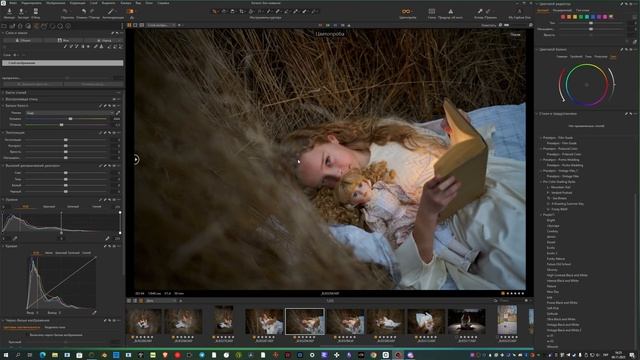The height and width of the screenshot is (360, 640).
Task: Open Windows Start menu
Action: click(x=5, y=355)
